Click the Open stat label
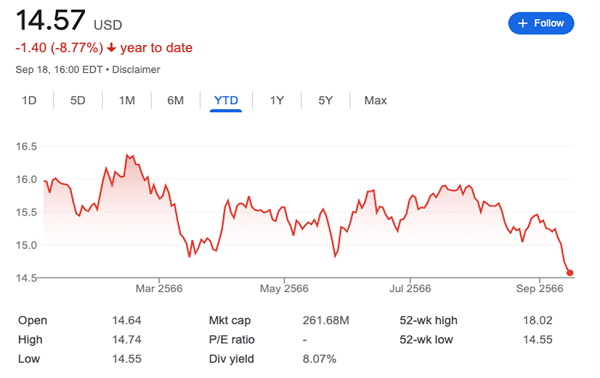The height and width of the screenshot is (378, 600). coord(33,321)
